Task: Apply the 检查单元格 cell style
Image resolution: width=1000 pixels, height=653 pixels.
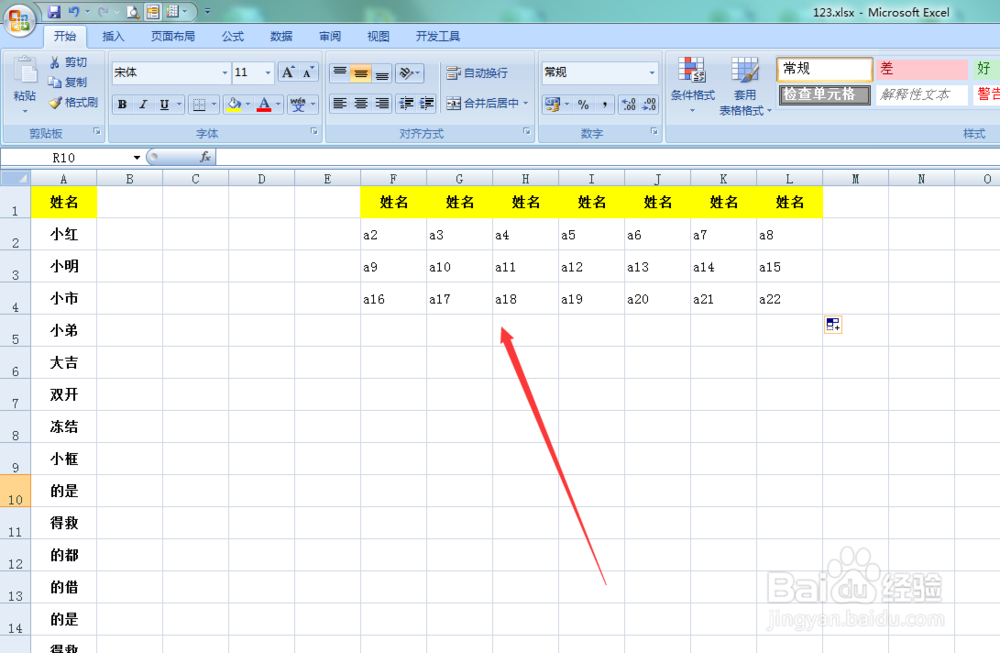Action: (x=825, y=94)
